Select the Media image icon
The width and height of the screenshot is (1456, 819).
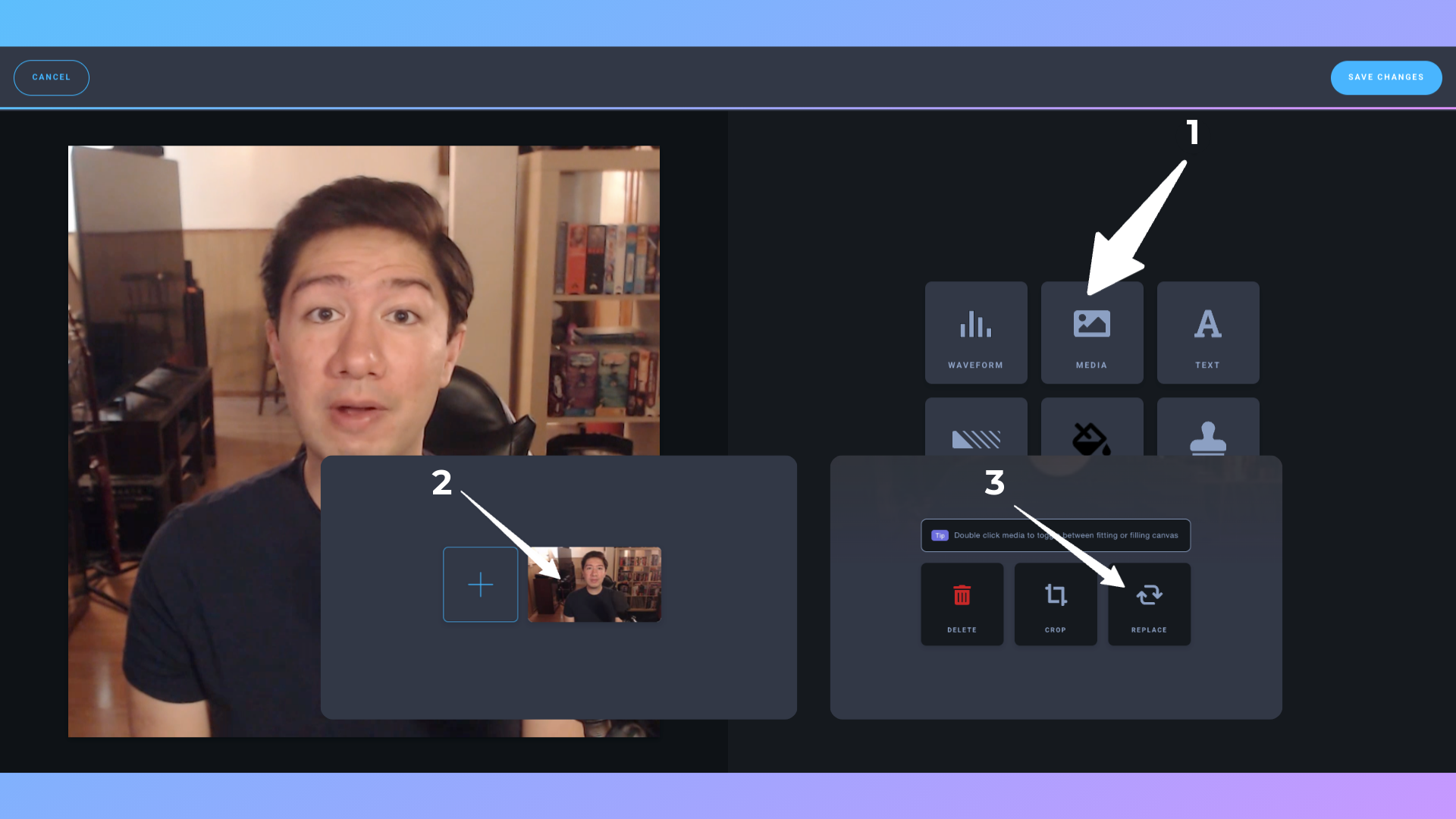tap(1091, 325)
